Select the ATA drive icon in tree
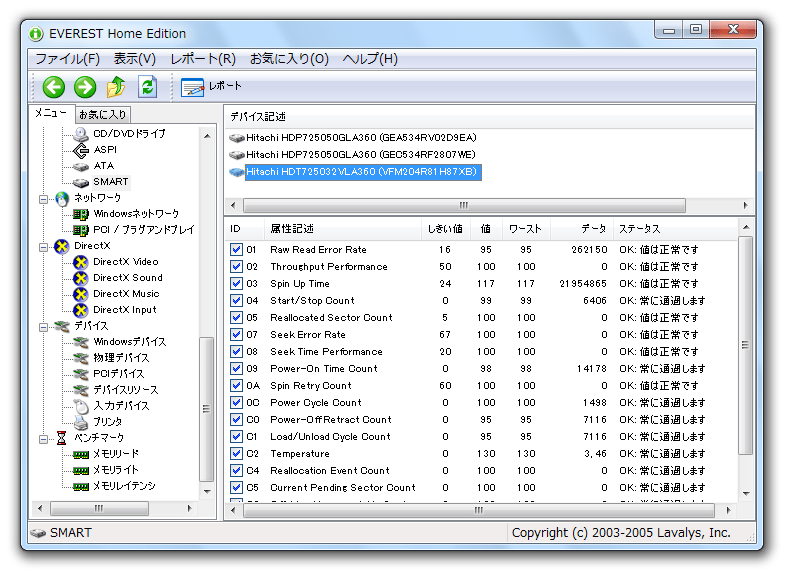The image size is (787, 573). pyautogui.click(x=81, y=166)
